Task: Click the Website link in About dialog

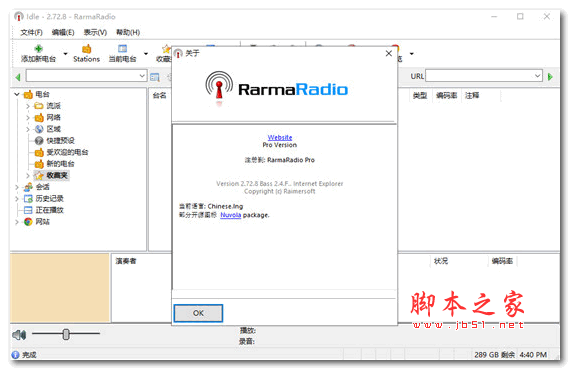Action: (280, 137)
